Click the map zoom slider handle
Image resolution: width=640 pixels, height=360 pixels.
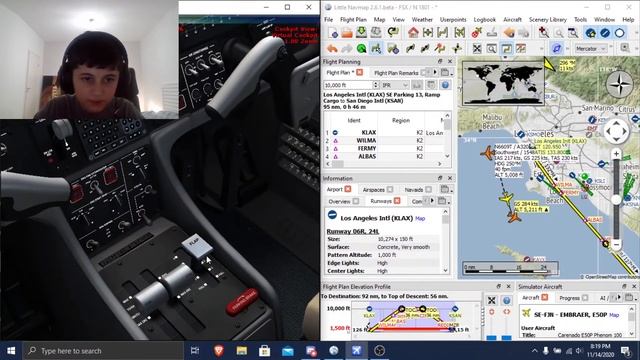click(616, 200)
